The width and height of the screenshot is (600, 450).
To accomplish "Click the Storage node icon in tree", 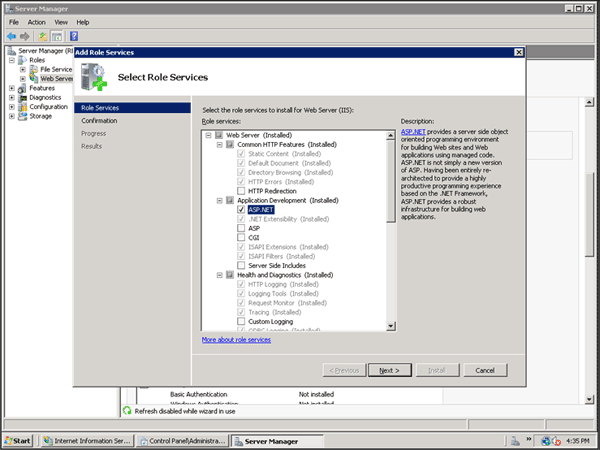I will [23, 116].
